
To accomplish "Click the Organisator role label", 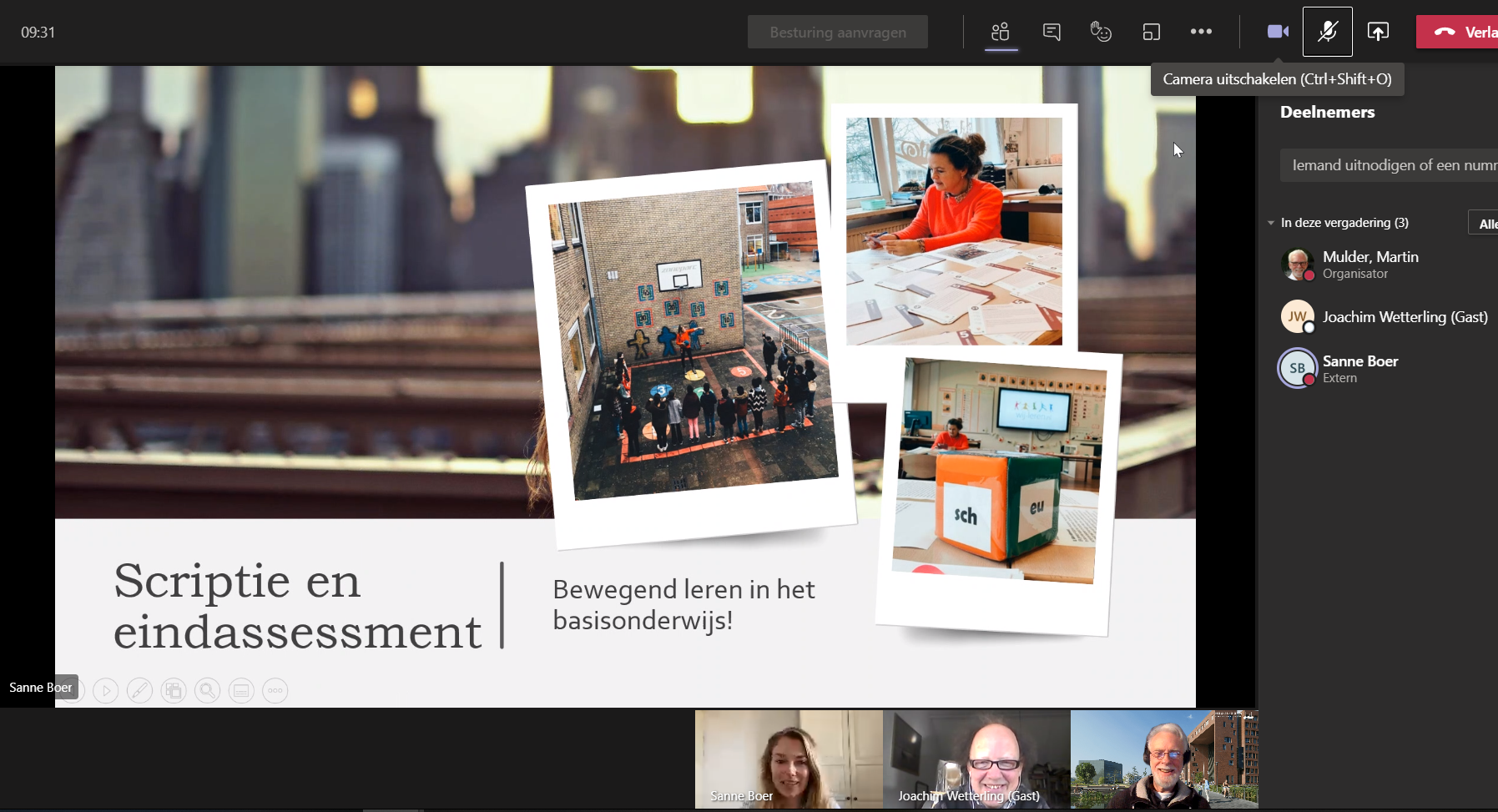I will pos(1355,274).
